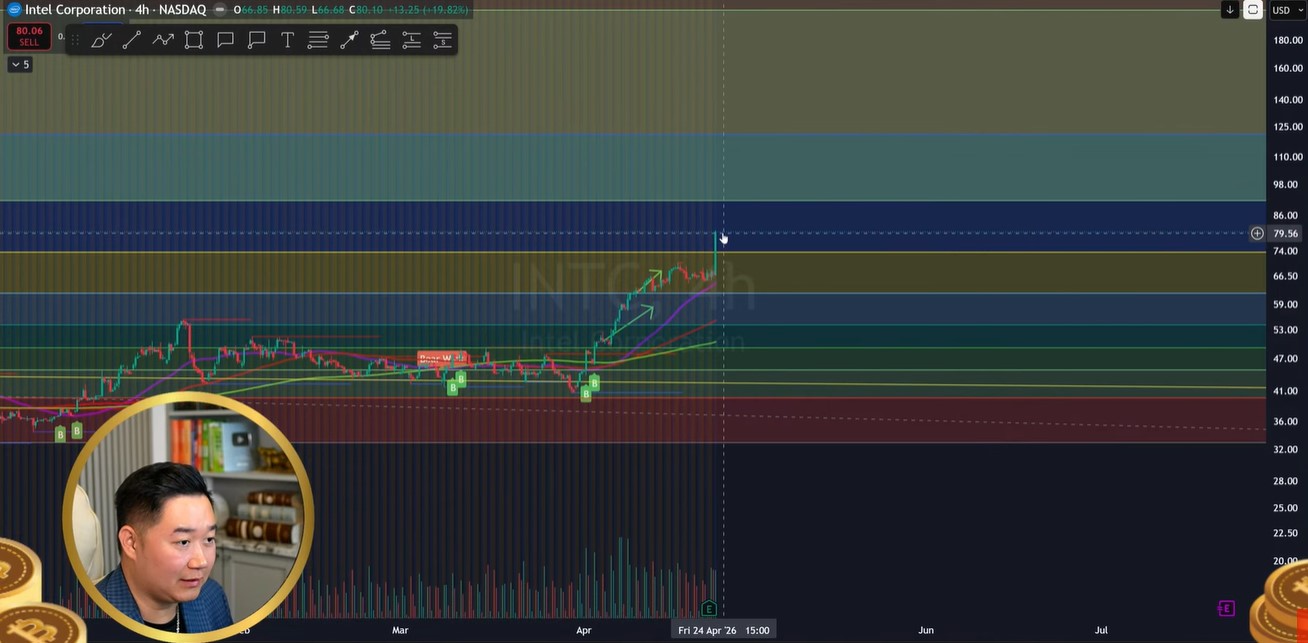1308x643 pixels.
Task: Click the 79.56 price label plus icon
Action: click(1257, 233)
